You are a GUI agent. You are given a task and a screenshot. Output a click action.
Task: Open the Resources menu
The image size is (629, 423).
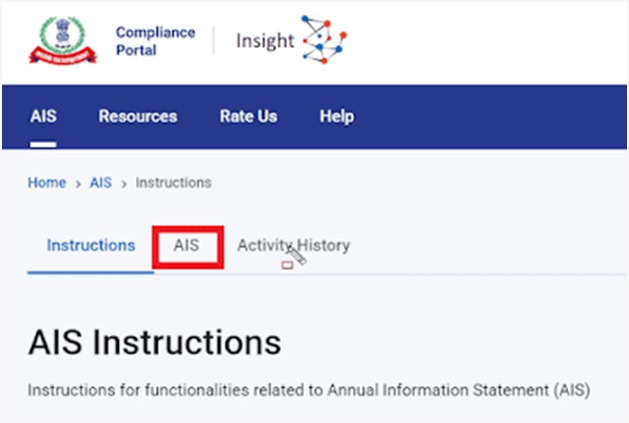[138, 116]
